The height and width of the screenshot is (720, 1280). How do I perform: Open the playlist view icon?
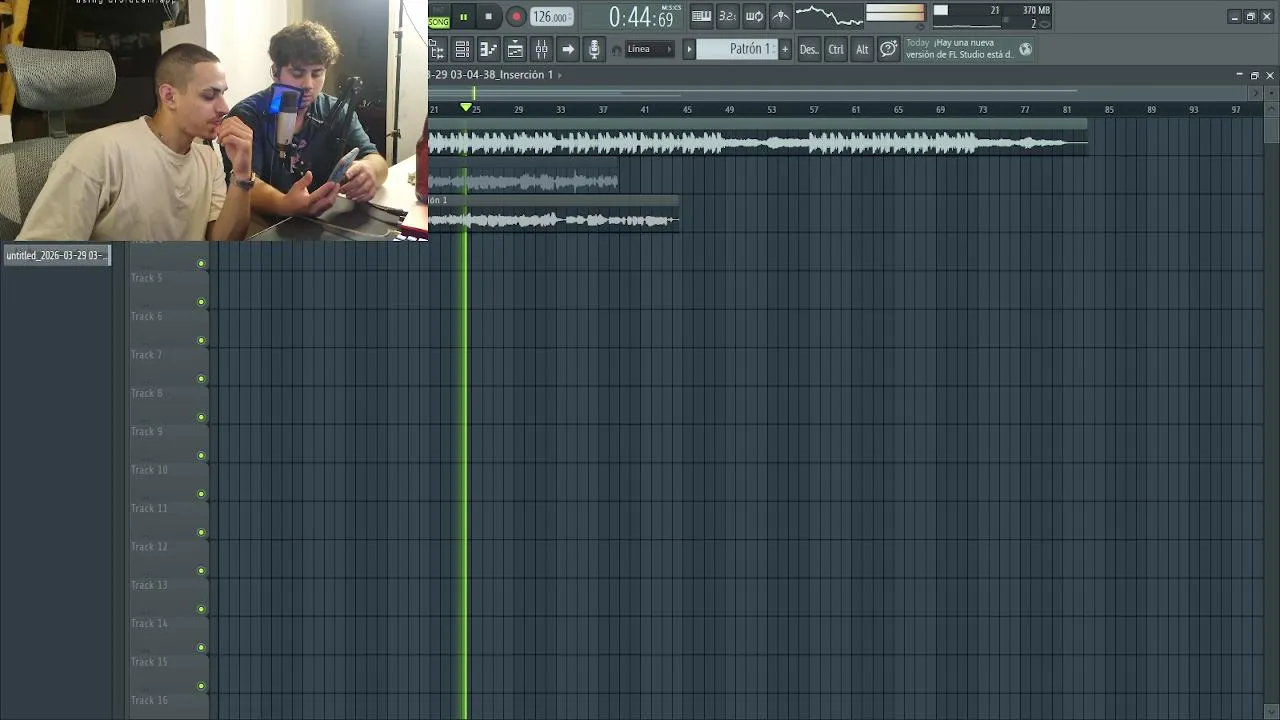(x=462, y=49)
